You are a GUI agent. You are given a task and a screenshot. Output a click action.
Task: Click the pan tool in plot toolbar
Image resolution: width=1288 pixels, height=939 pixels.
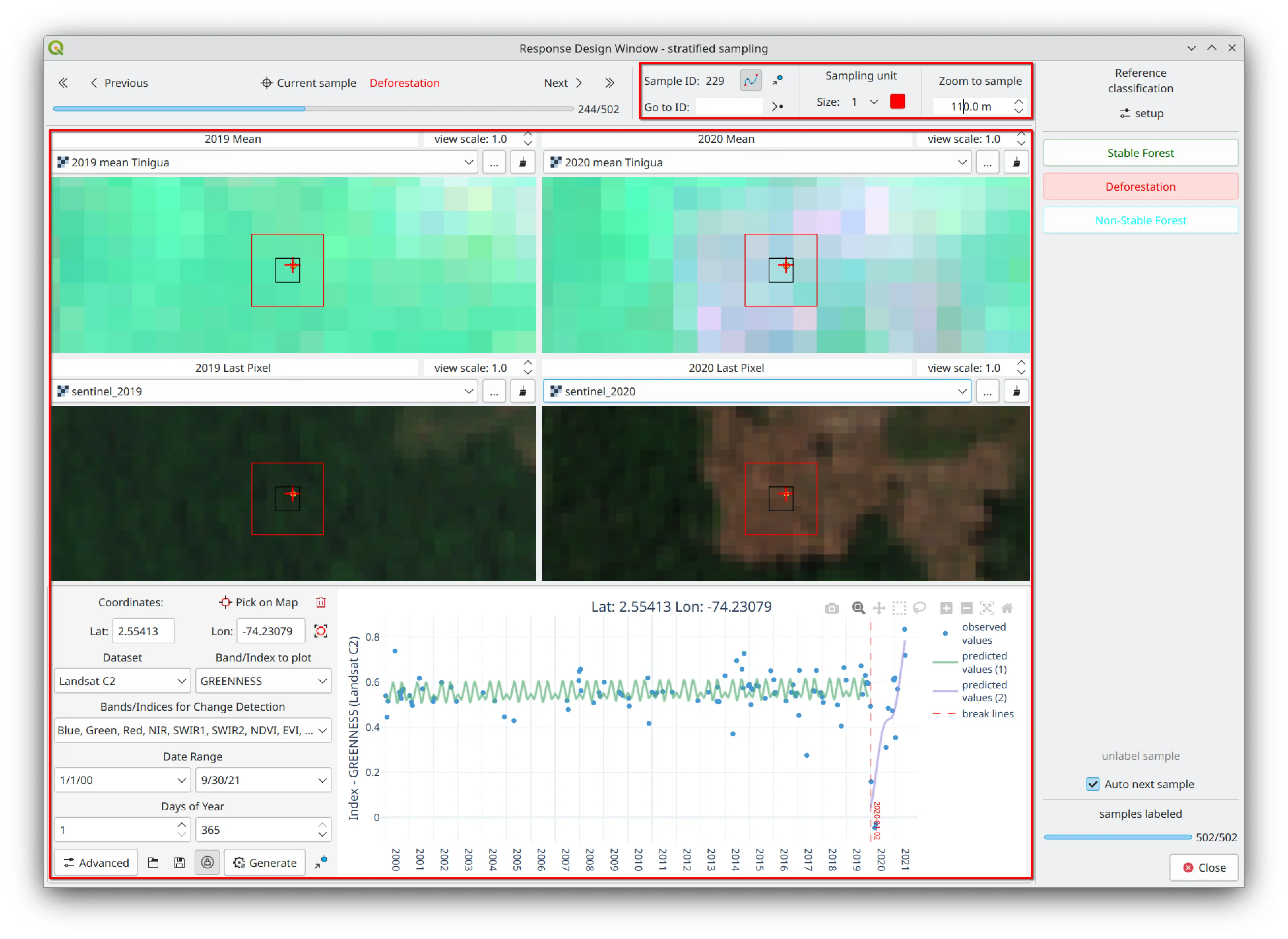coord(878,608)
